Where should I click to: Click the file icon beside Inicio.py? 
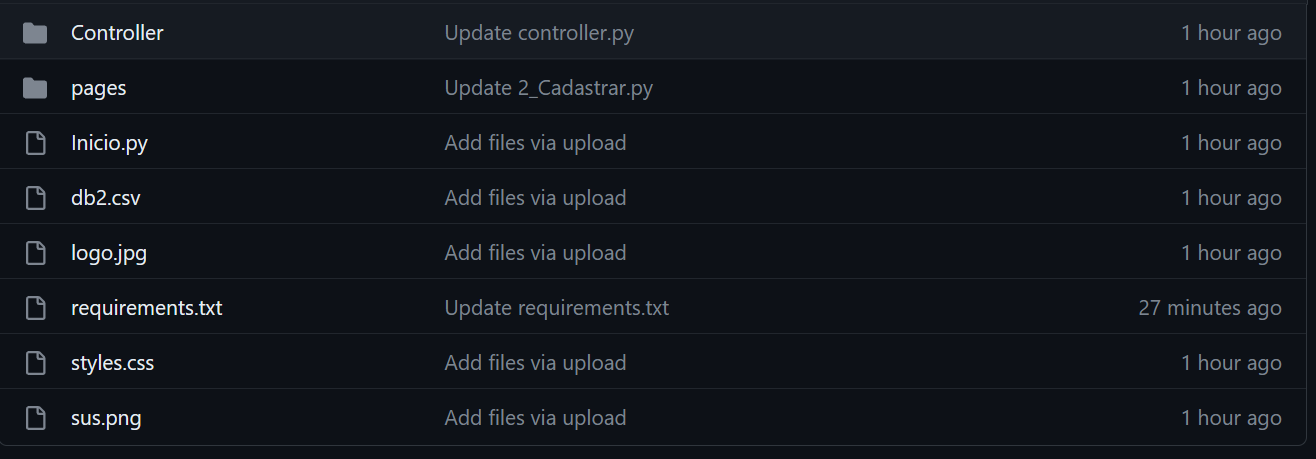click(x=35, y=144)
